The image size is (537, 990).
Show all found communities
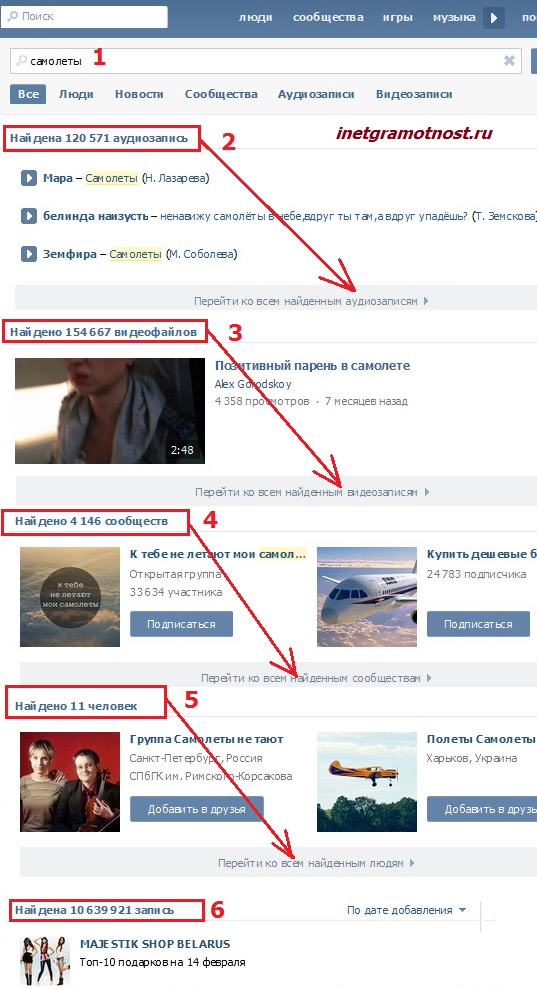pyautogui.click(x=316, y=678)
